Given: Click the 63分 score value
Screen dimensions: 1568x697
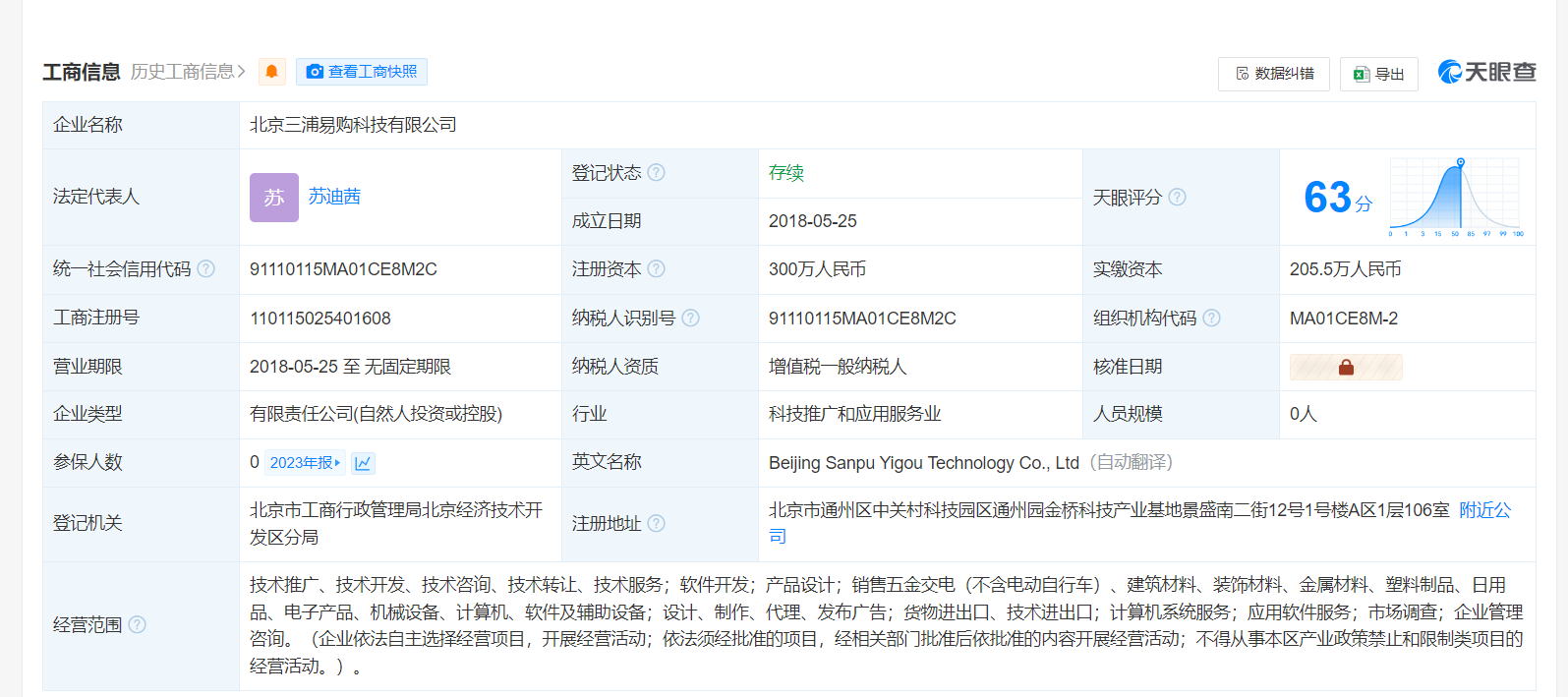Looking at the screenshot, I should pyautogui.click(x=1337, y=198).
